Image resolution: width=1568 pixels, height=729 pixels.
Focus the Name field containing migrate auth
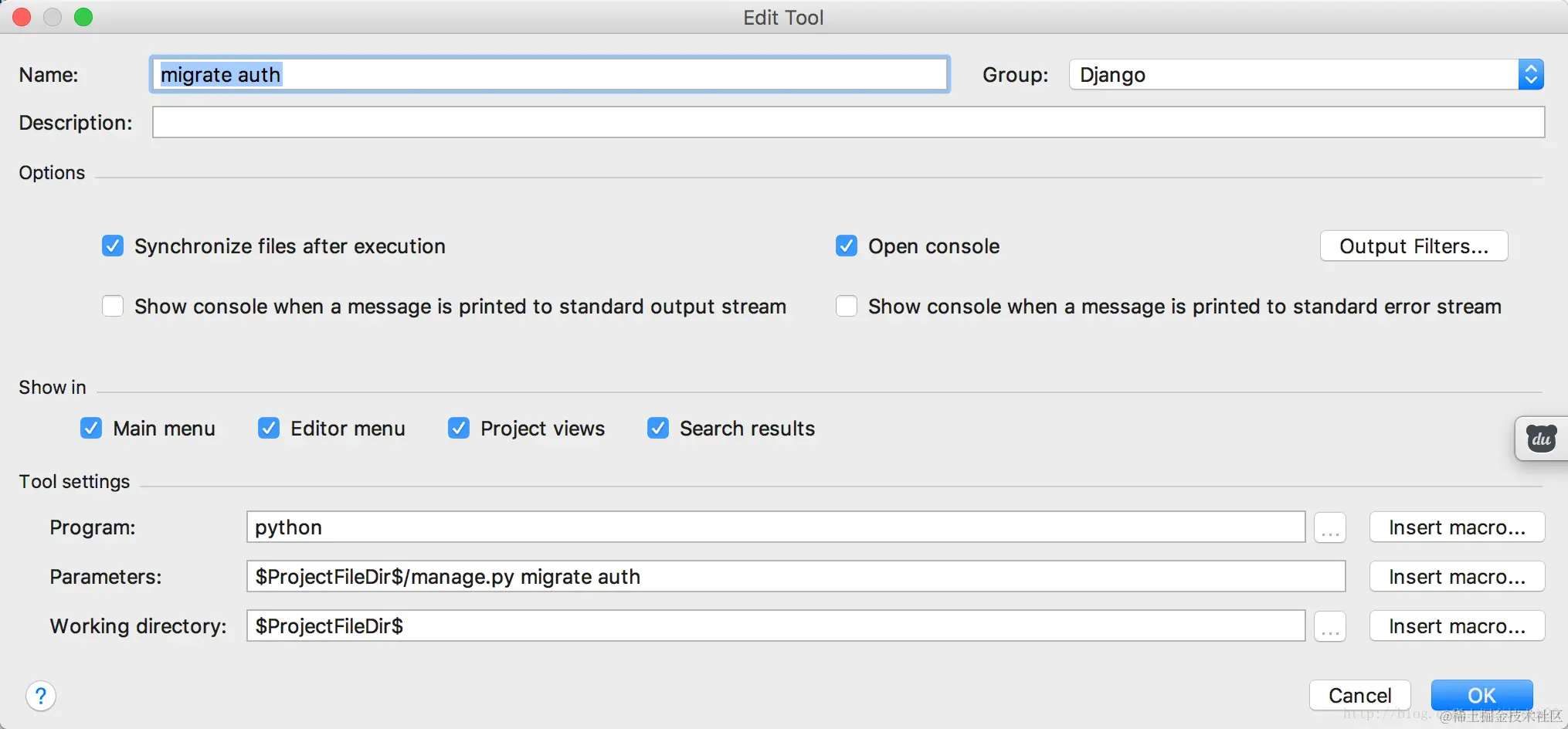549,75
